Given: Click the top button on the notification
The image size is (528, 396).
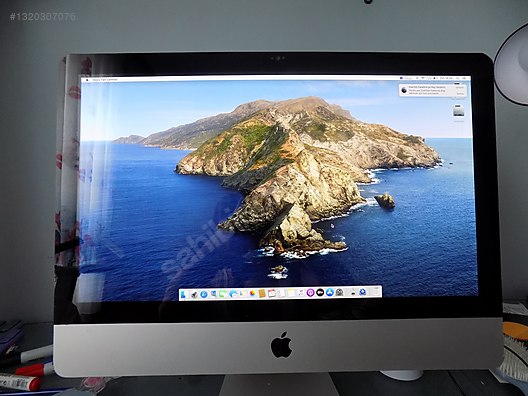Looking at the screenshot, I should pyautogui.click(x=460, y=87).
